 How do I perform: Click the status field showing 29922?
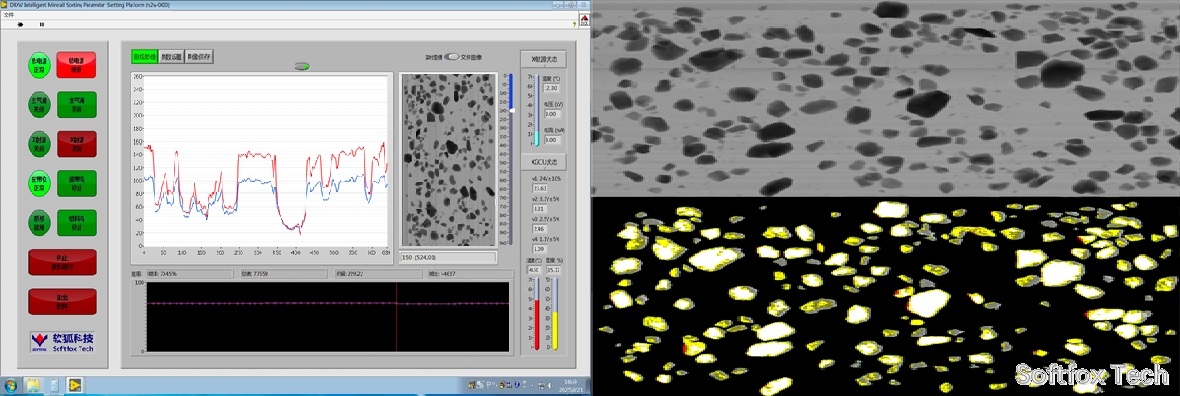(x=378, y=274)
